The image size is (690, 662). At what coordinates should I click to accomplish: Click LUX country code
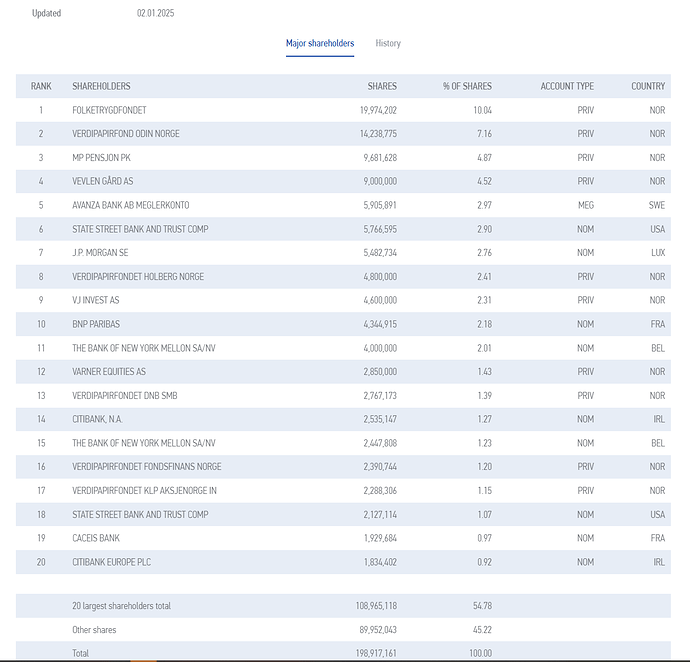click(x=658, y=253)
